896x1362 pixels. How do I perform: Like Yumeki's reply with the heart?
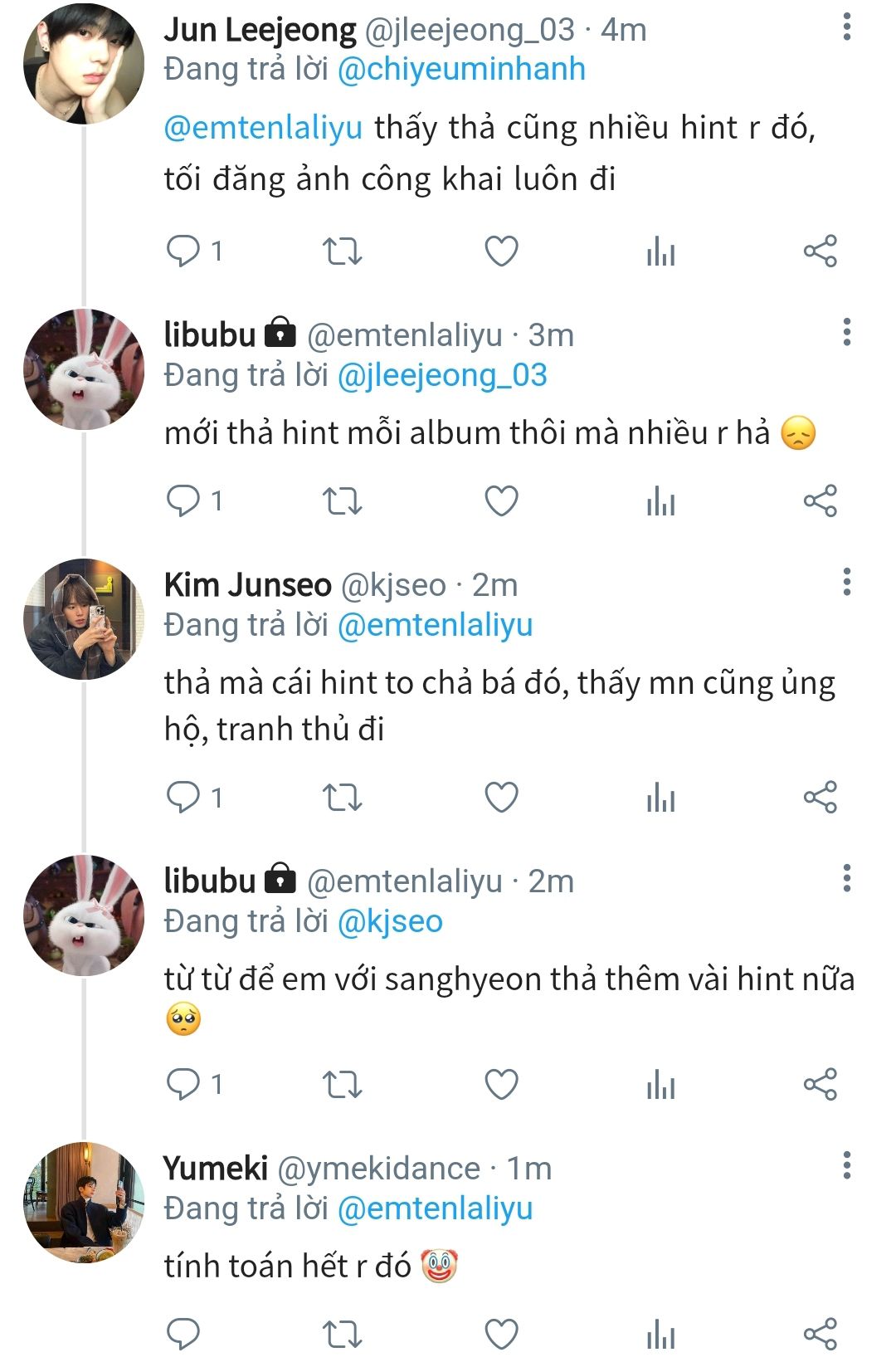tap(501, 1335)
